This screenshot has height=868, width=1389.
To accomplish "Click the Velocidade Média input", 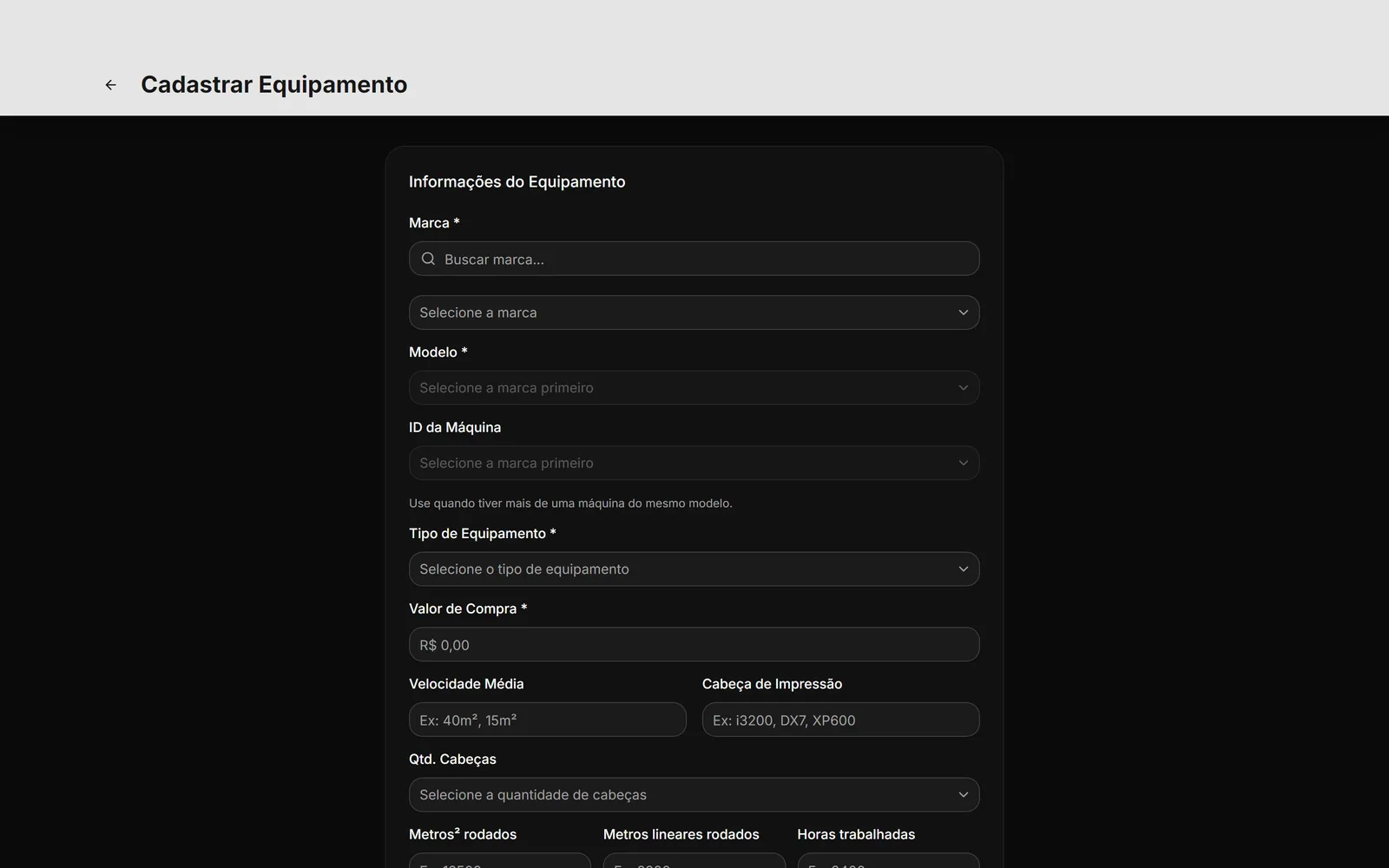I will click(x=547, y=720).
